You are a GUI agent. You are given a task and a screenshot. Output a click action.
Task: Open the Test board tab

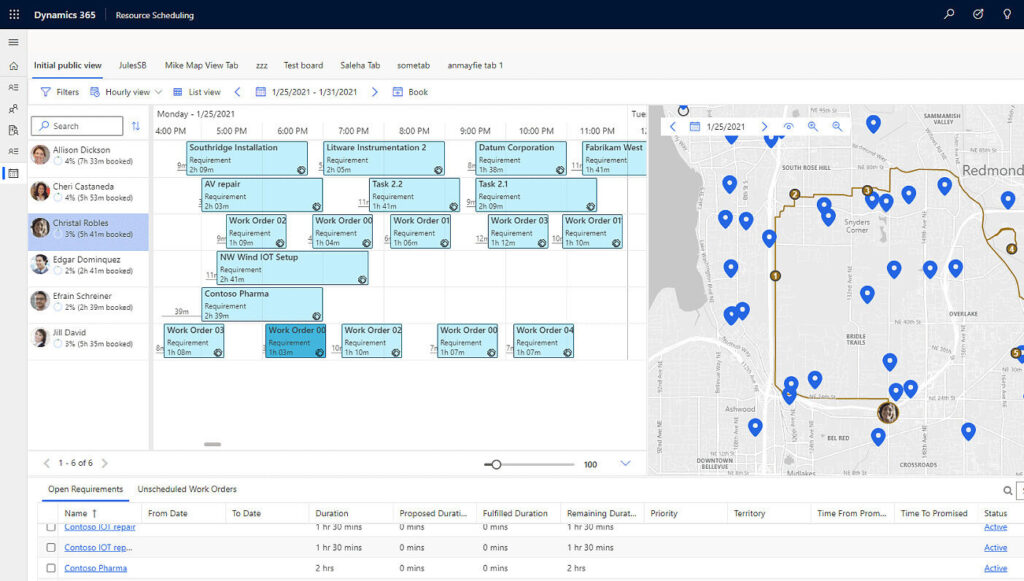(x=303, y=65)
